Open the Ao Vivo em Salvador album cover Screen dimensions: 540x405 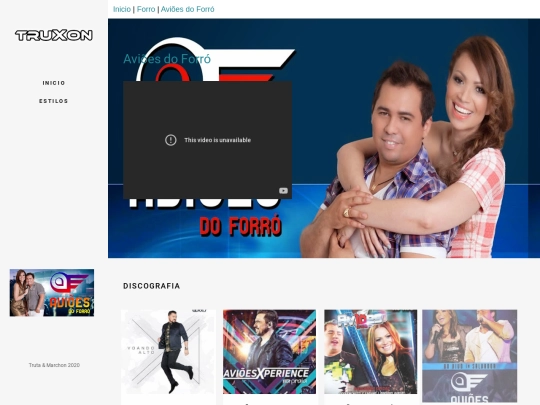tap(470, 356)
